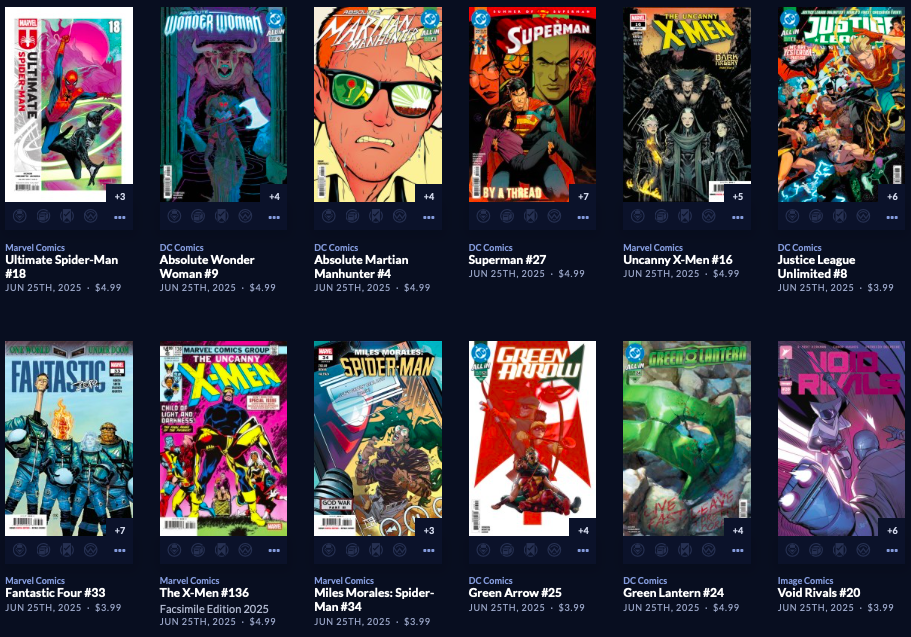Toggle read status for Green Arrow #25
Viewport: 911px width, 637px height.
coord(530,550)
